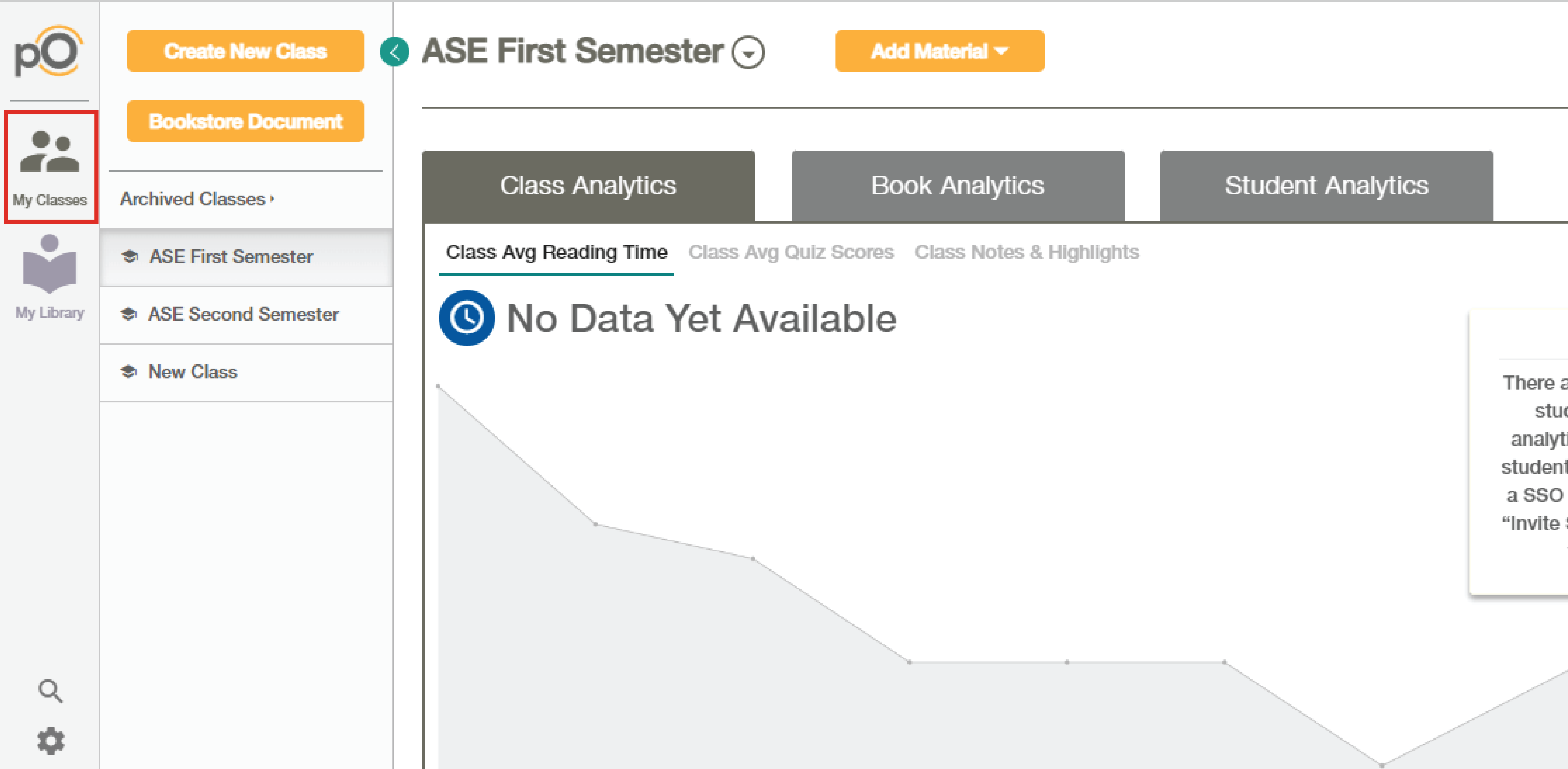Switch to the Book Analytics tab
This screenshot has width=1568, height=769.
coord(958,186)
